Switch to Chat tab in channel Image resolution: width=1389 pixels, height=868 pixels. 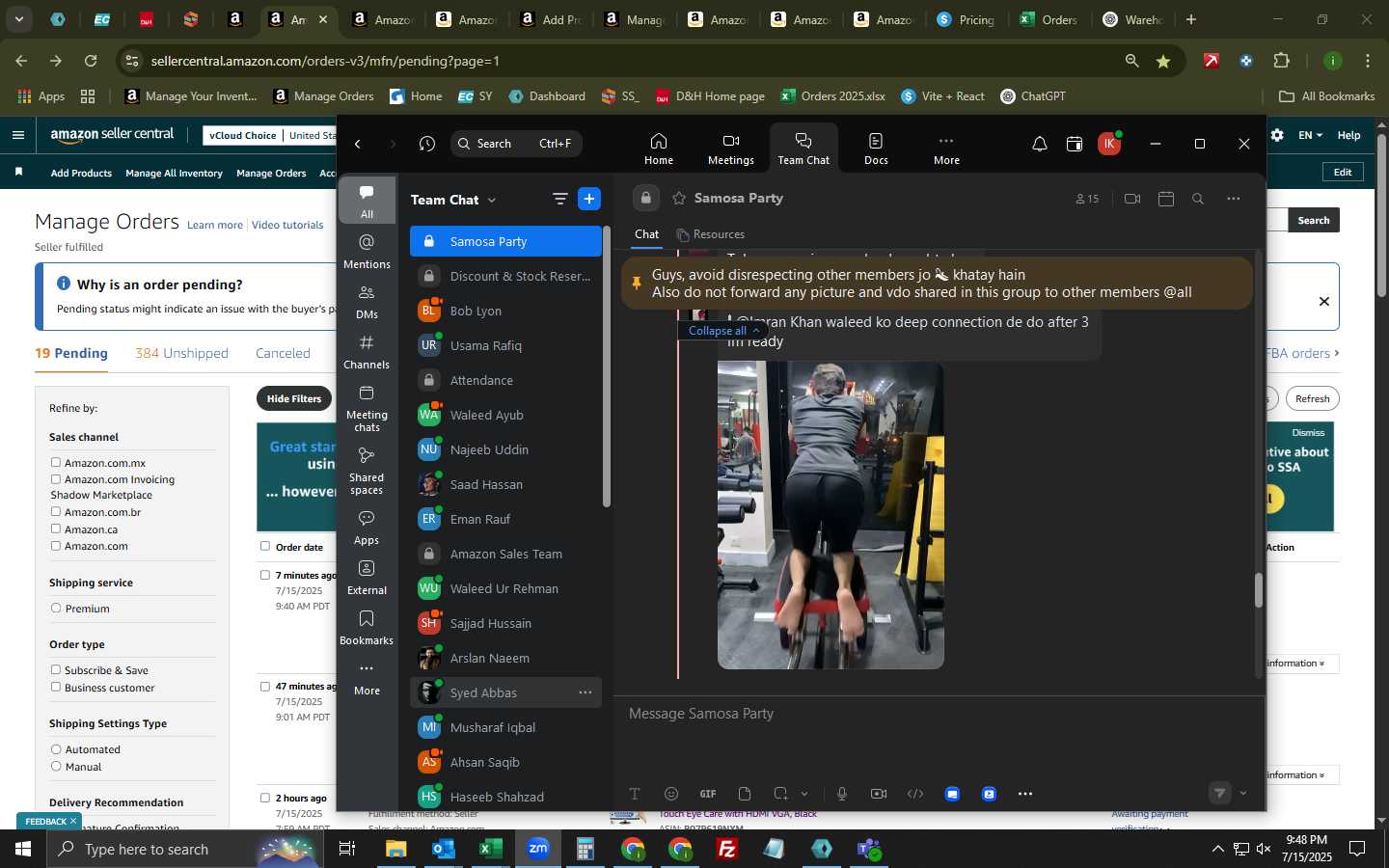(x=646, y=234)
